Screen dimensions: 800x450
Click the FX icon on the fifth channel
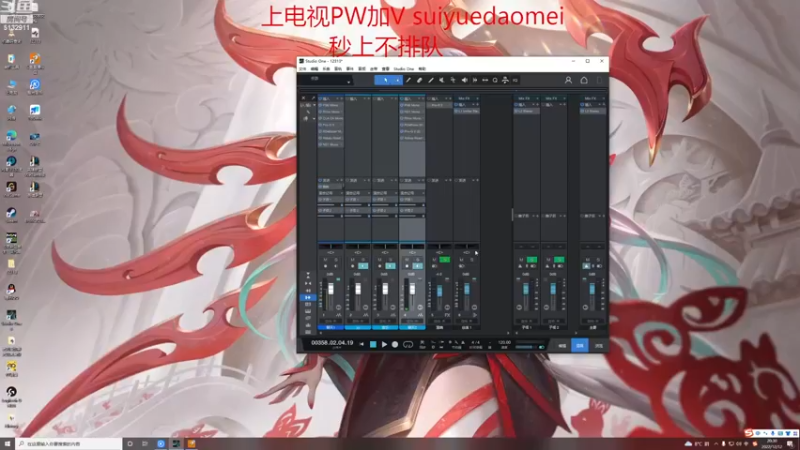[x=447, y=315]
